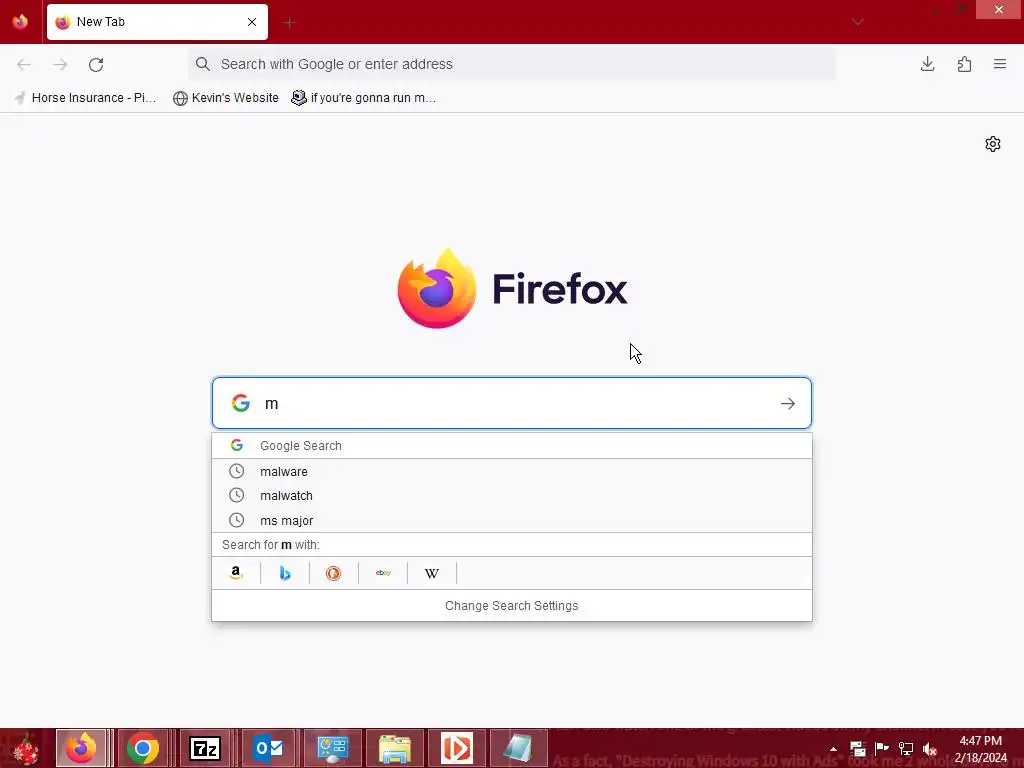The height and width of the screenshot is (768, 1024).
Task: Open a new tab with plus button
Action: (x=289, y=23)
